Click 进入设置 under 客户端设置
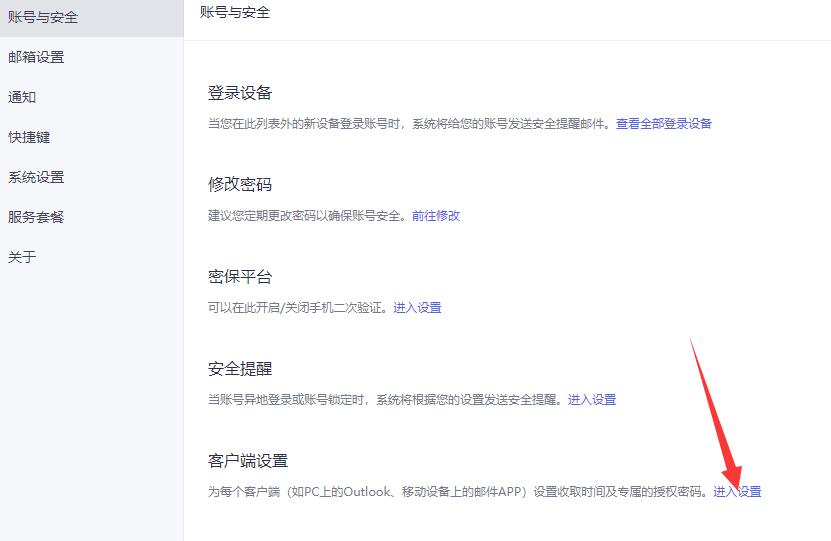831x541 pixels. (x=737, y=492)
